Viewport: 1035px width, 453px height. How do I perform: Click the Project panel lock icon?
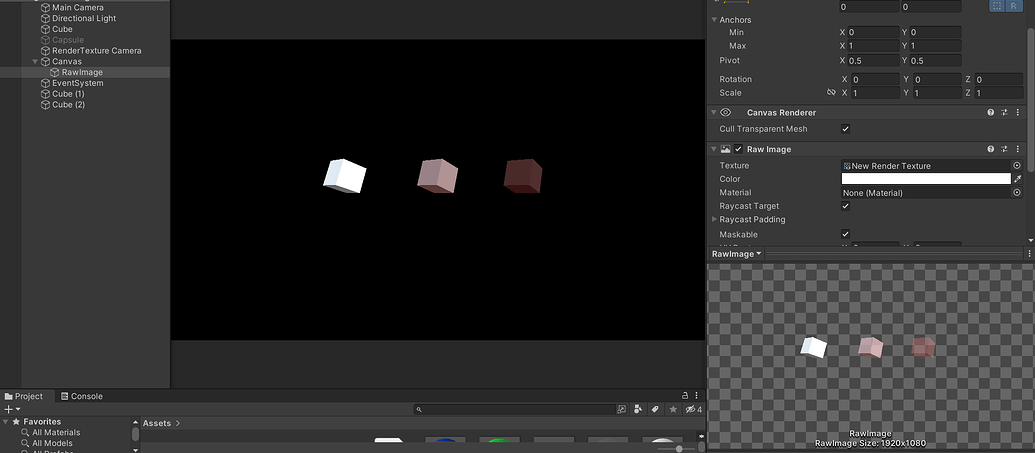coord(685,396)
